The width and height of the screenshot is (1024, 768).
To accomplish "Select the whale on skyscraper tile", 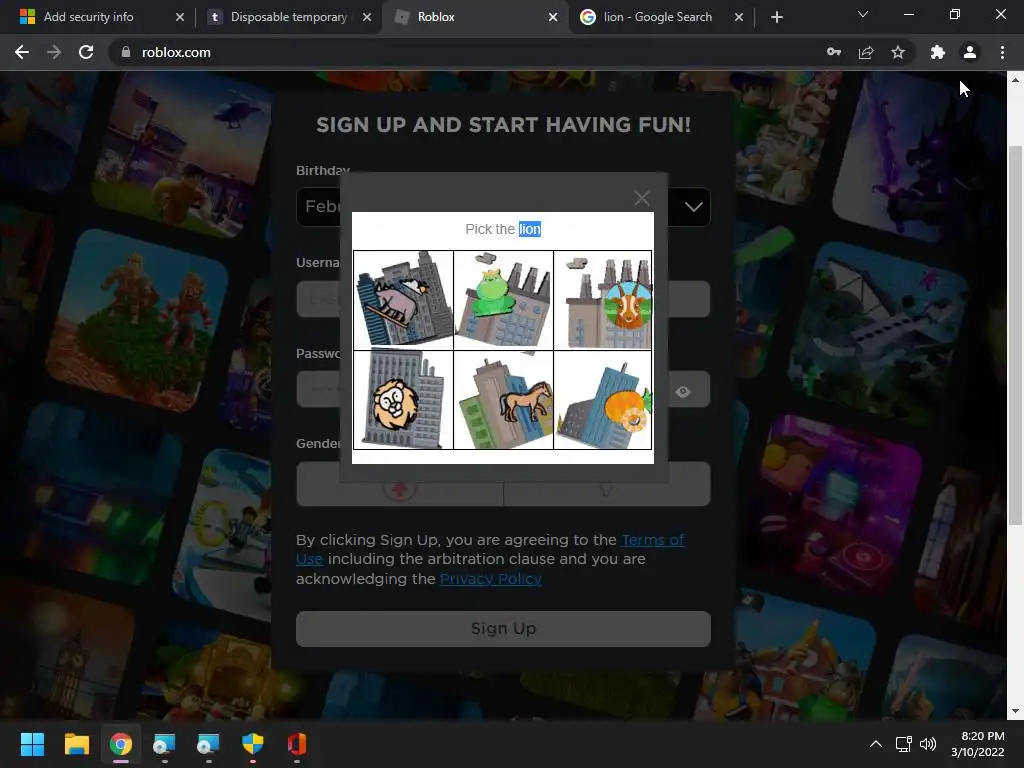I will pos(403,300).
